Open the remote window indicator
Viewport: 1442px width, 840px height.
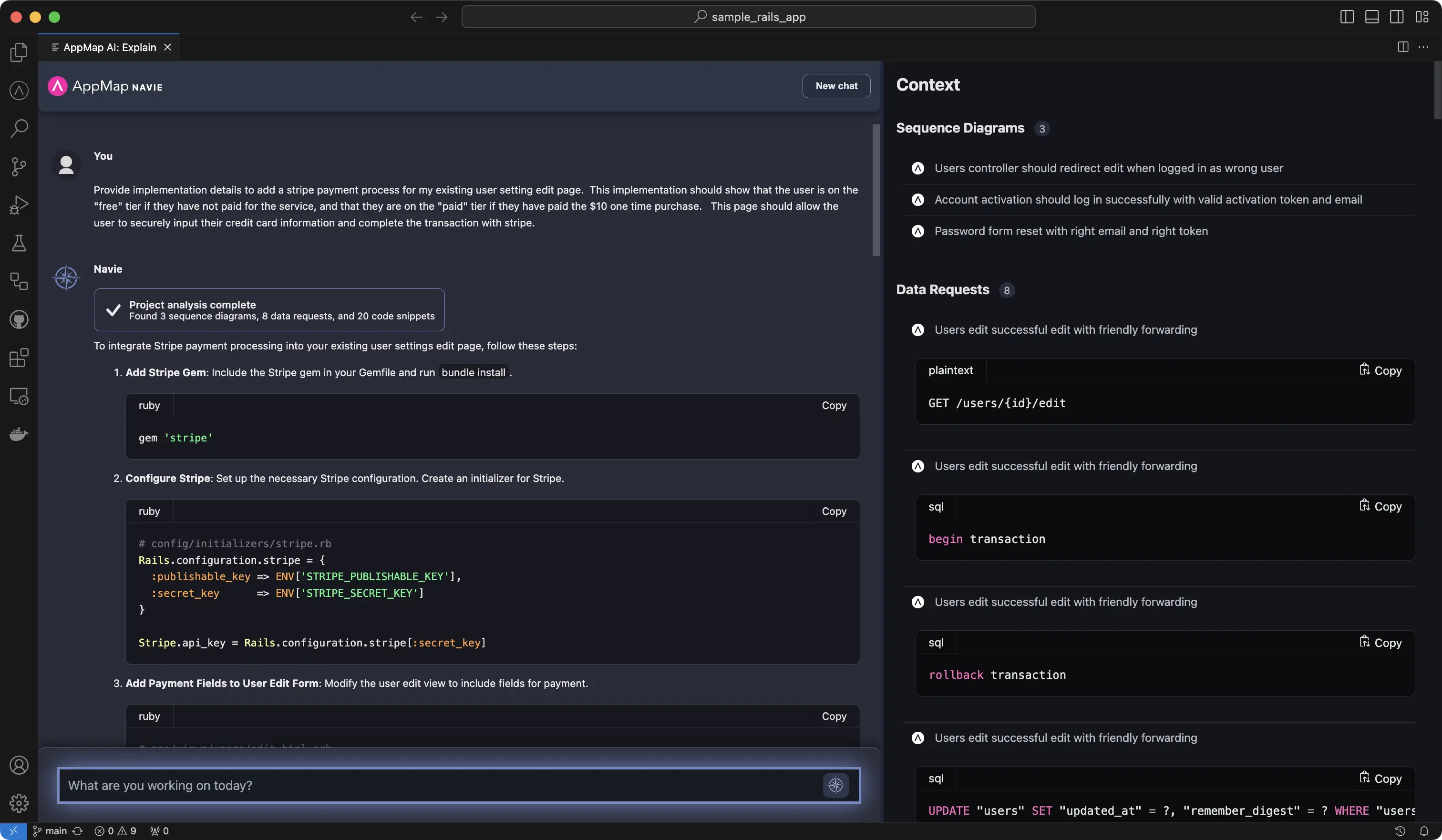click(13, 831)
